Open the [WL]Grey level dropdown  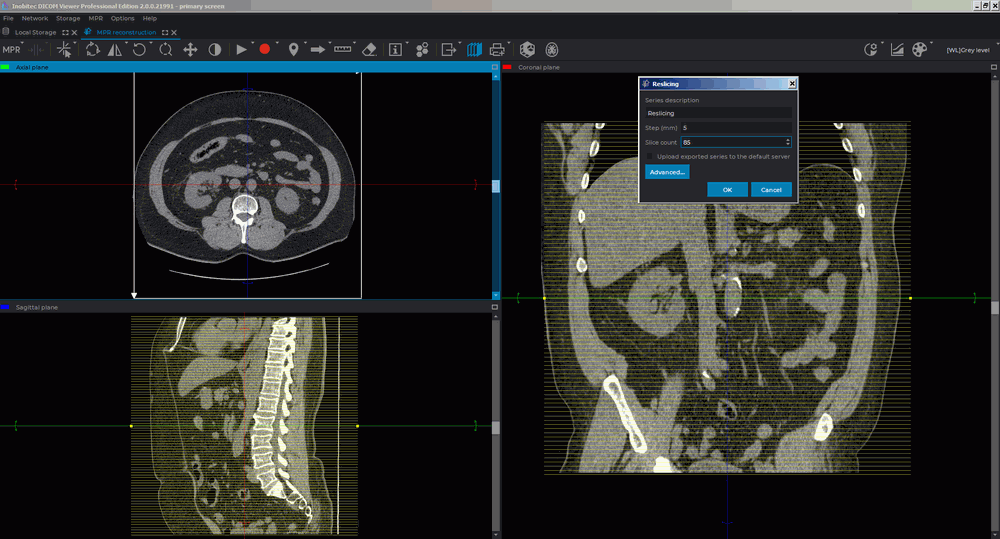(x=967, y=49)
